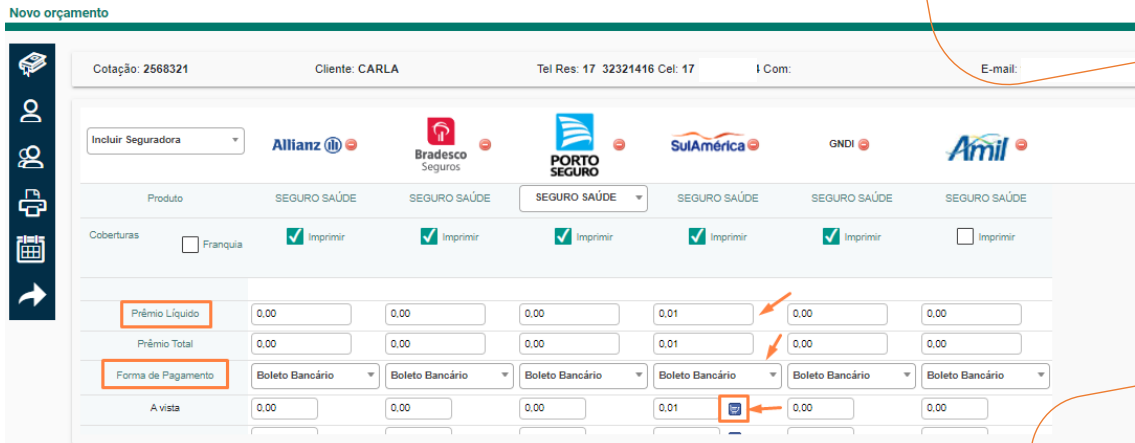The width and height of the screenshot is (1135, 443).
Task: Toggle the Franquia checkbox
Action: pyautogui.click(x=190, y=245)
